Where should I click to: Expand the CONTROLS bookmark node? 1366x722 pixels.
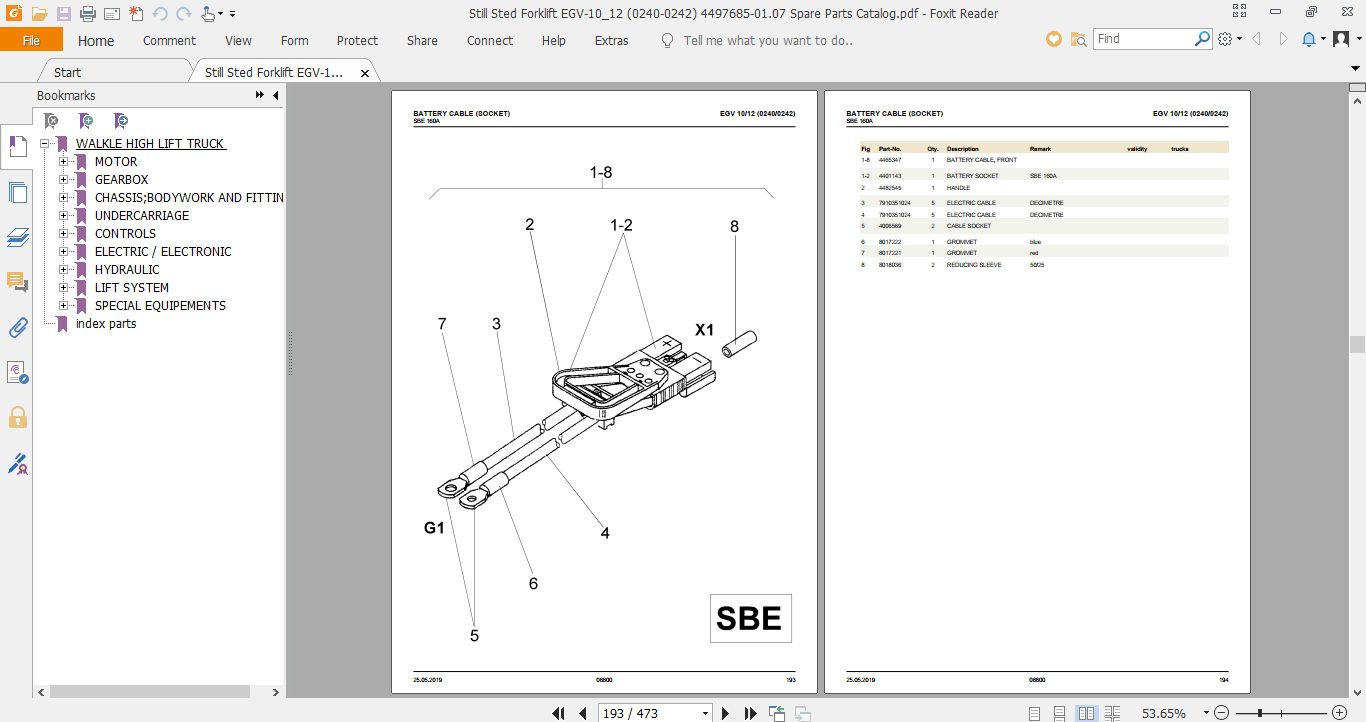pos(64,234)
